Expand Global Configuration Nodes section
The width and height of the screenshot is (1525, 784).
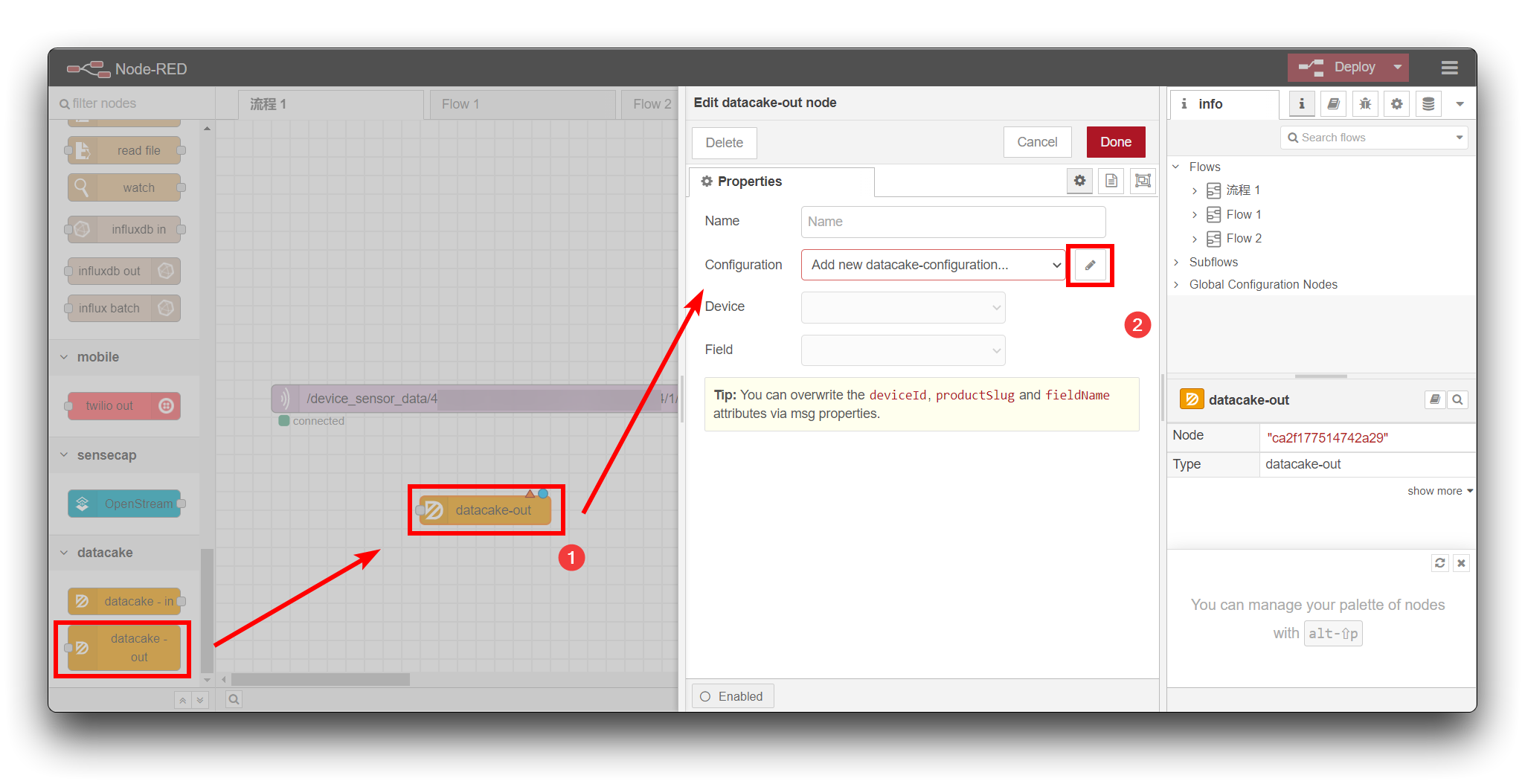(1176, 285)
